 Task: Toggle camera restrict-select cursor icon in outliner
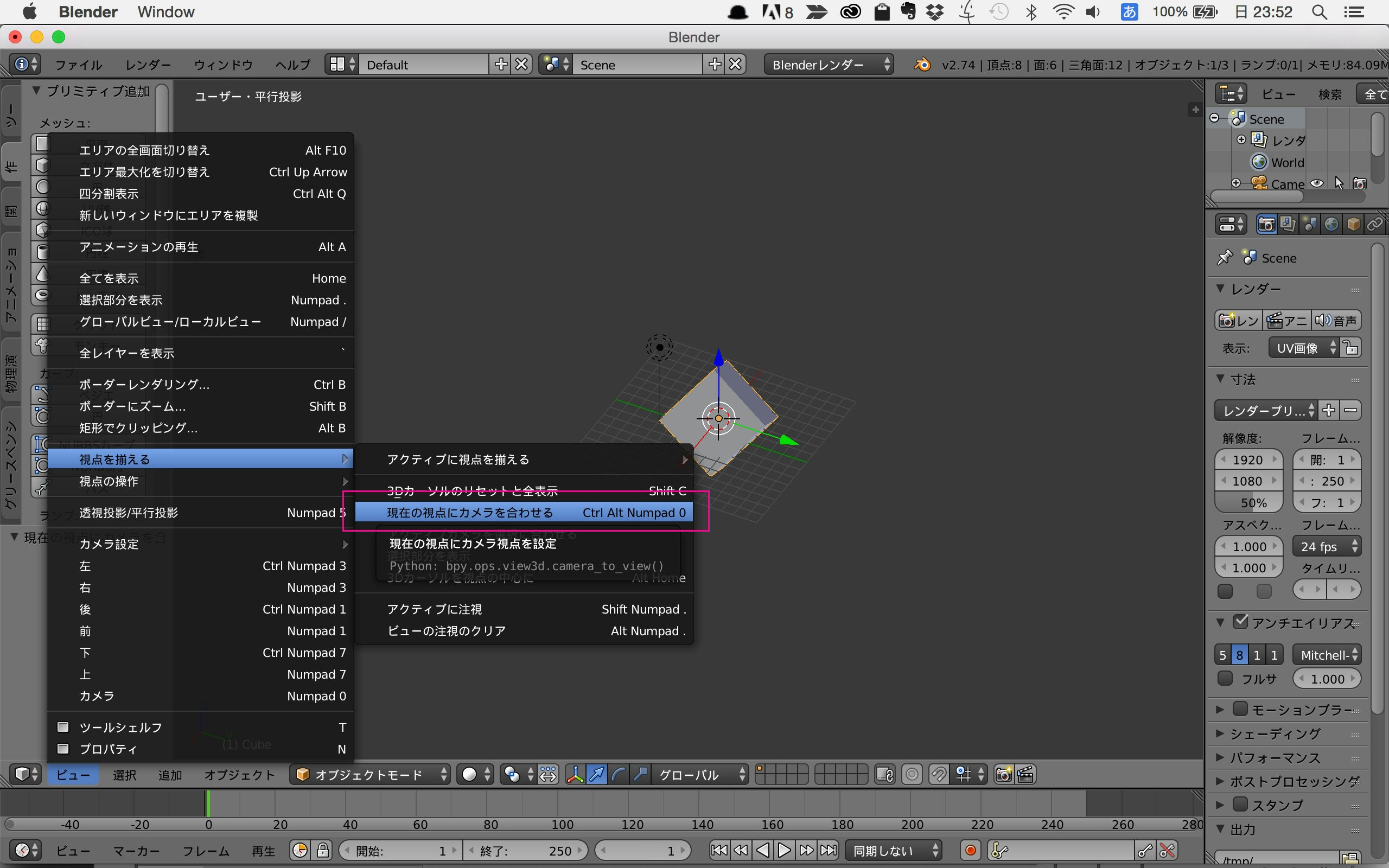click(1339, 183)
